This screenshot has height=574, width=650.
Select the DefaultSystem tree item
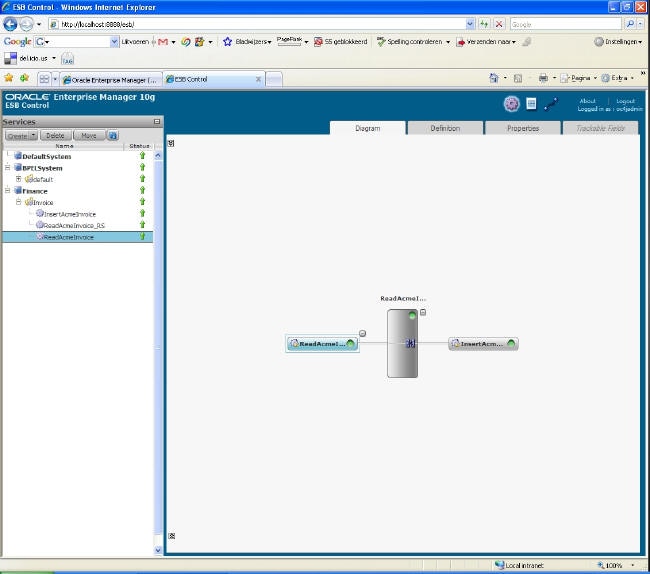[43, 156]
